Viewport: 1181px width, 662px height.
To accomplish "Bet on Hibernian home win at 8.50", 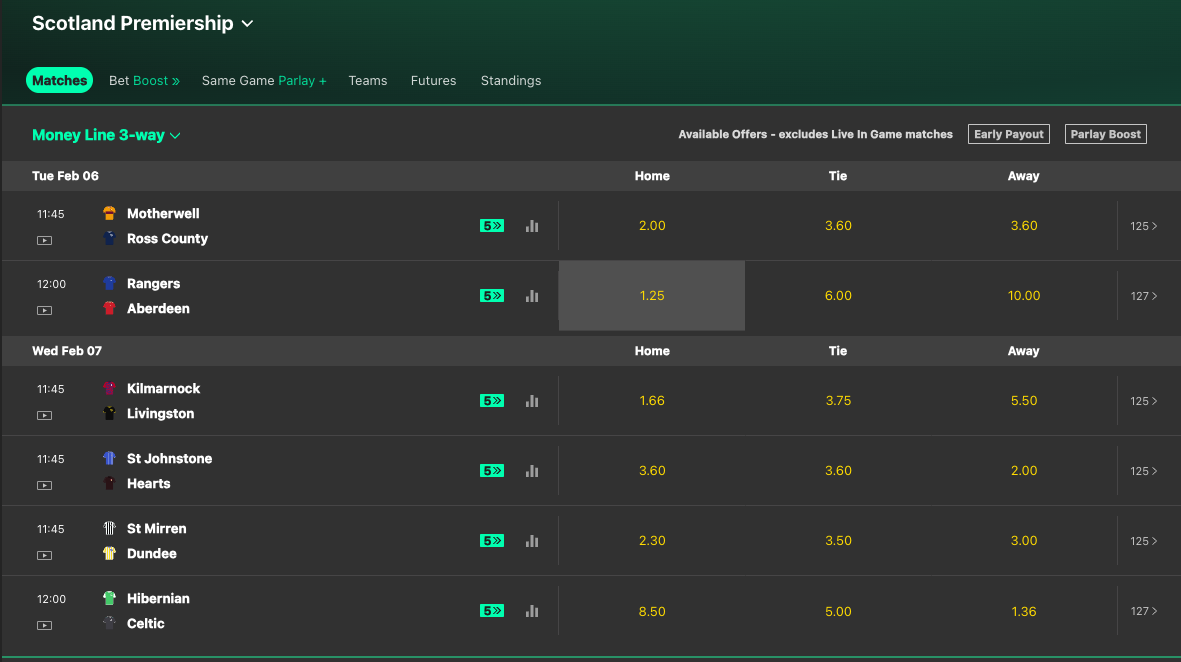I will pyautogui.click(x=652, y=611).
